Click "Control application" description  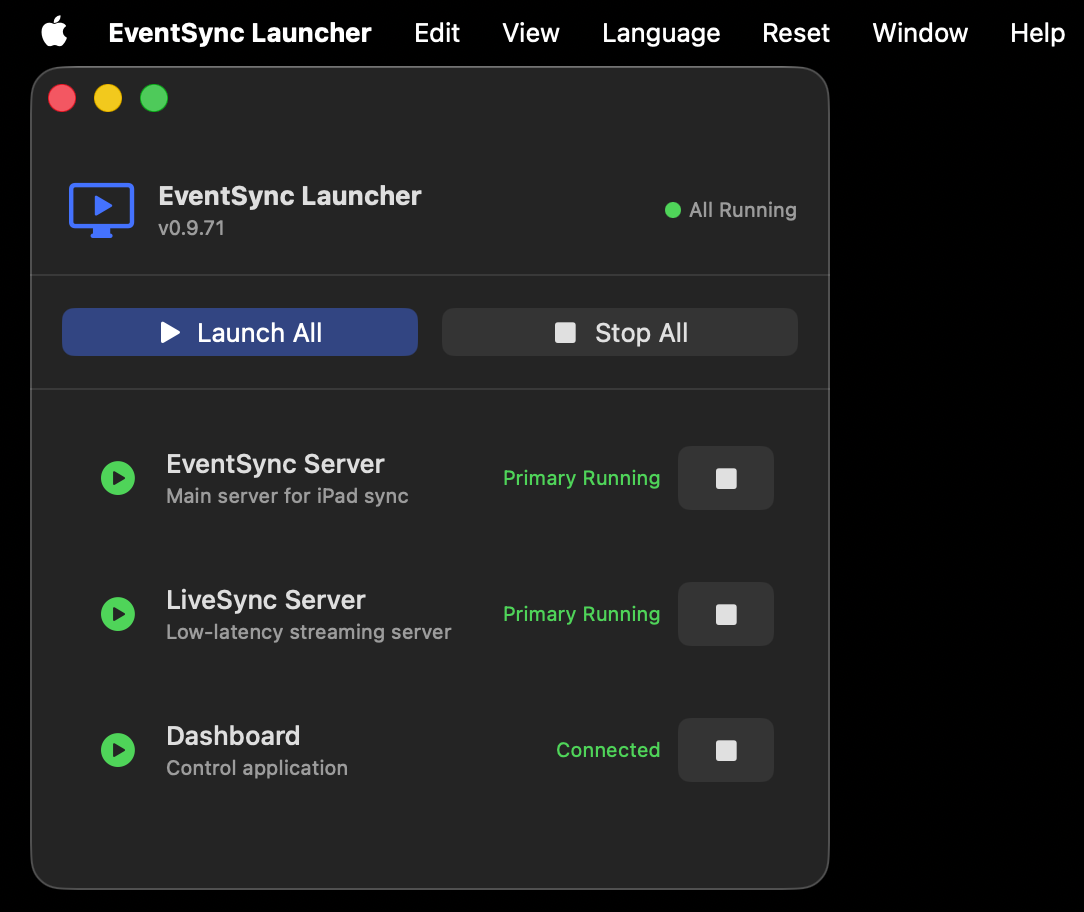click(257, 768)
